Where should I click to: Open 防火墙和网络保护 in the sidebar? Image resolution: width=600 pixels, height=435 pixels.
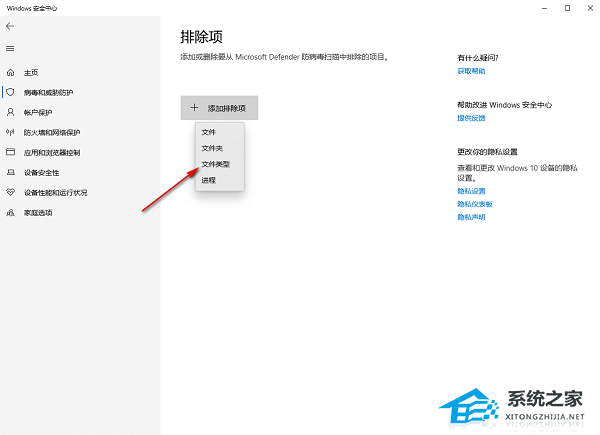click(52, 133)
